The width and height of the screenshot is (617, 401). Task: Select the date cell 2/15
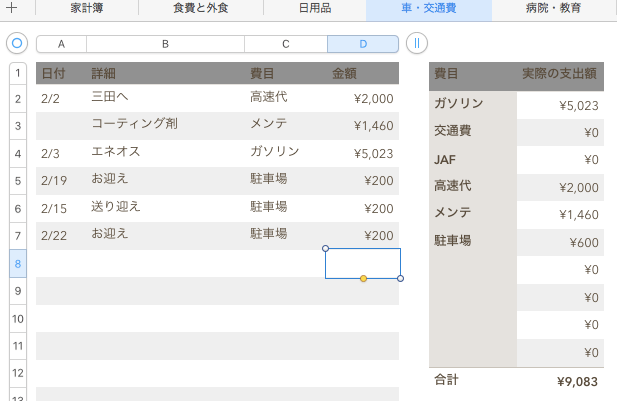[61, 208]
